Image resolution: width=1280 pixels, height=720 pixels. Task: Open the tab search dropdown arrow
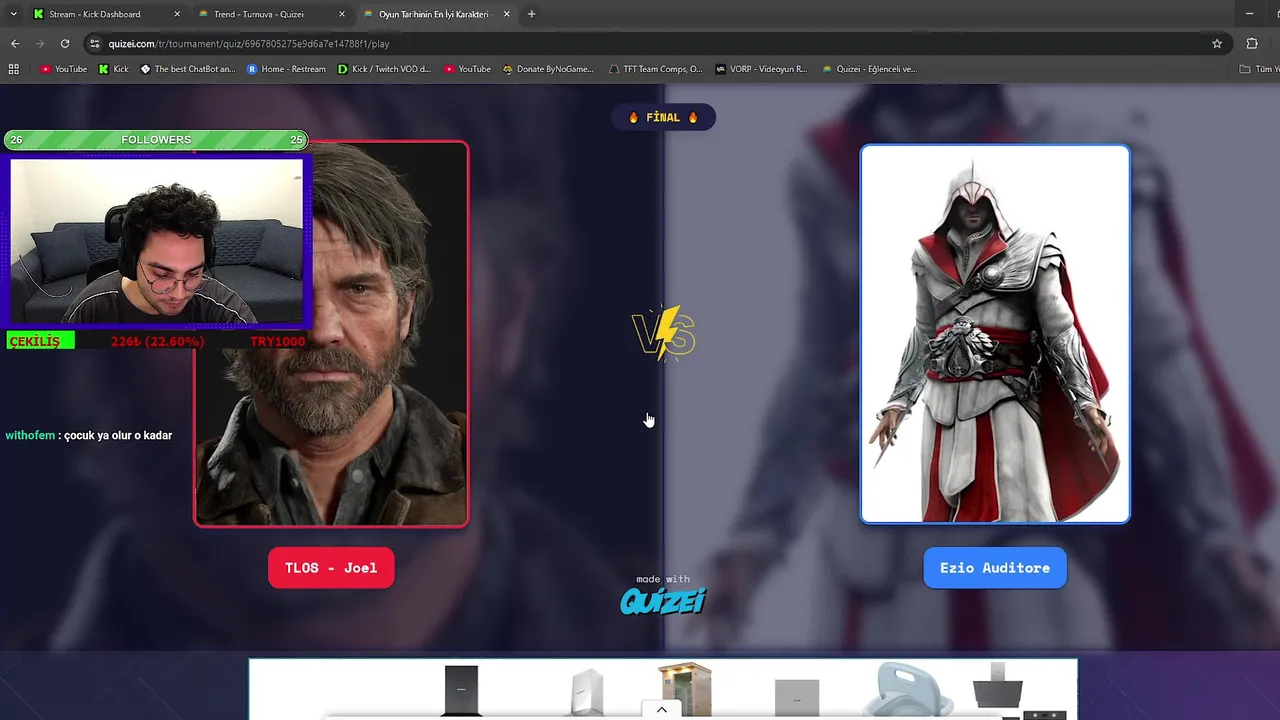(13, 14)
